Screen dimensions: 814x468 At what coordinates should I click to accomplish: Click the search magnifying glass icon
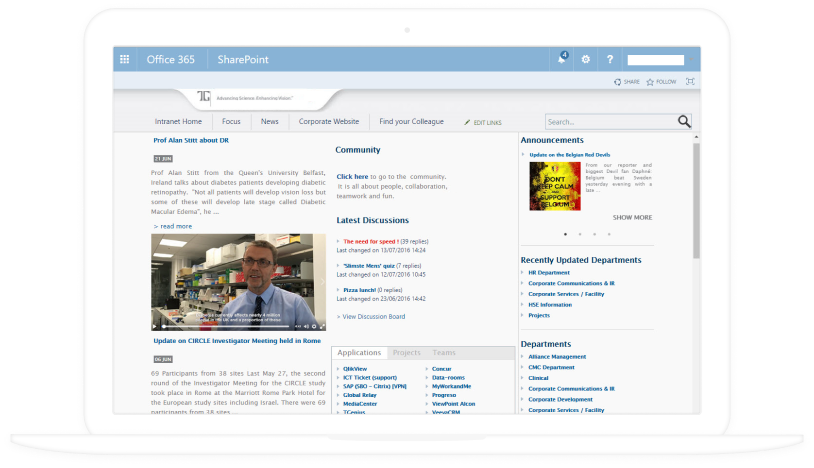pyautogui.click(x=684, y=122)
